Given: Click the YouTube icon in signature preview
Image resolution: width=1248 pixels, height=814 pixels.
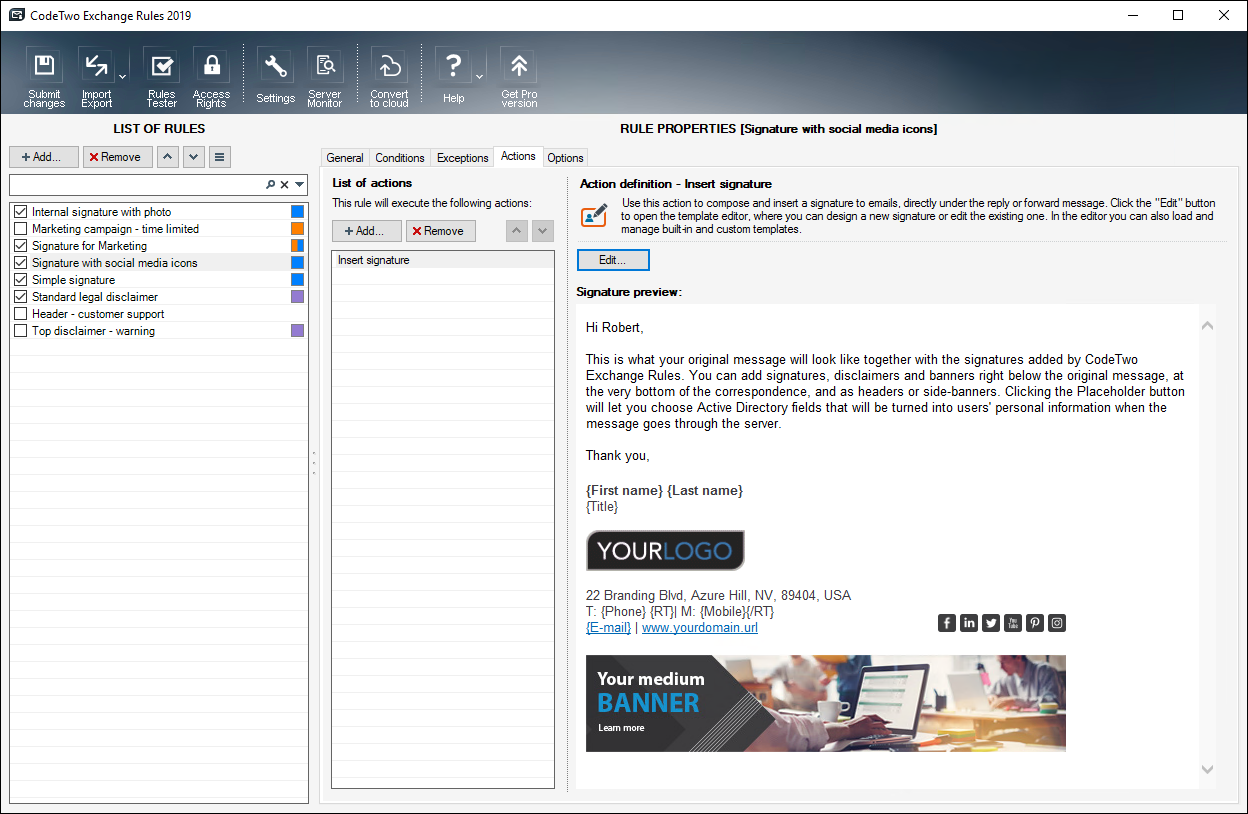Looking at the screenshot, I should tap(1013, 623).
